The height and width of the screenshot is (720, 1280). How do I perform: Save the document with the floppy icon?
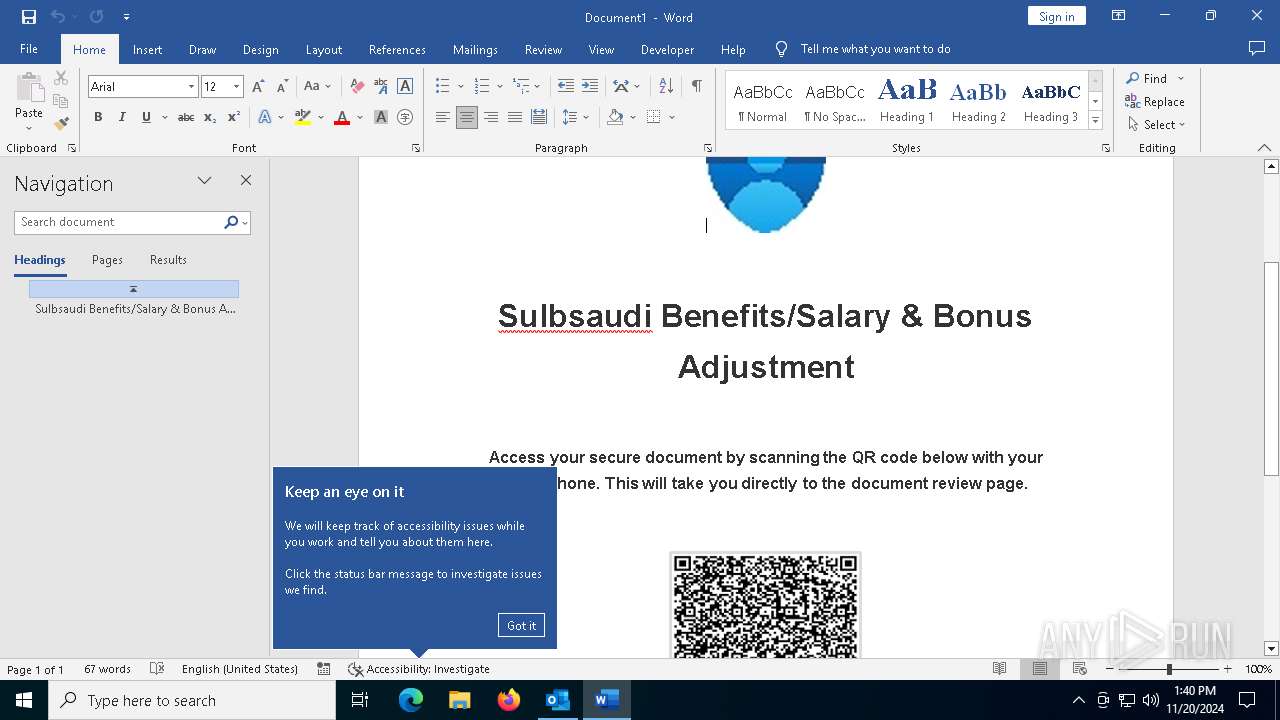pos(29,17)
